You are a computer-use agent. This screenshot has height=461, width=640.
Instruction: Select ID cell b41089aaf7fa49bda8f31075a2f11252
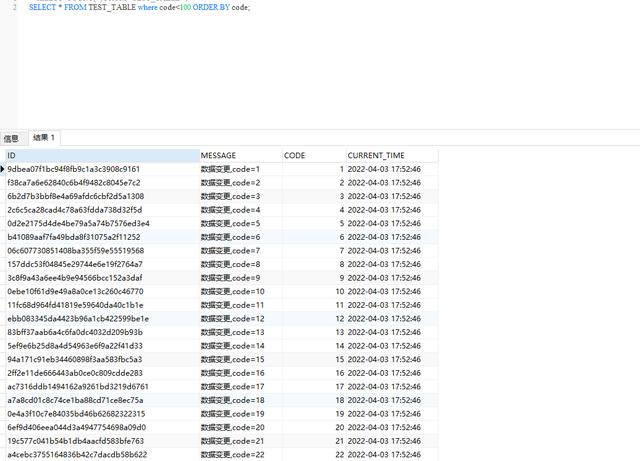tap(102, 237)
